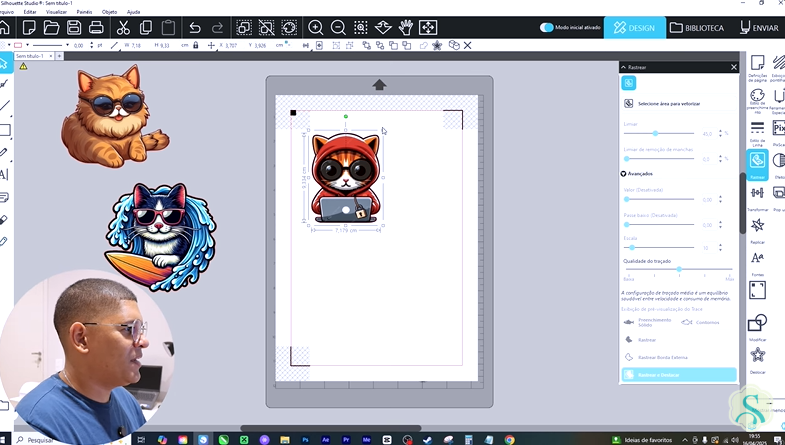Undo the last action
Image resolution: width=785 pixels, height=445 pixels.
coord(195,28)
